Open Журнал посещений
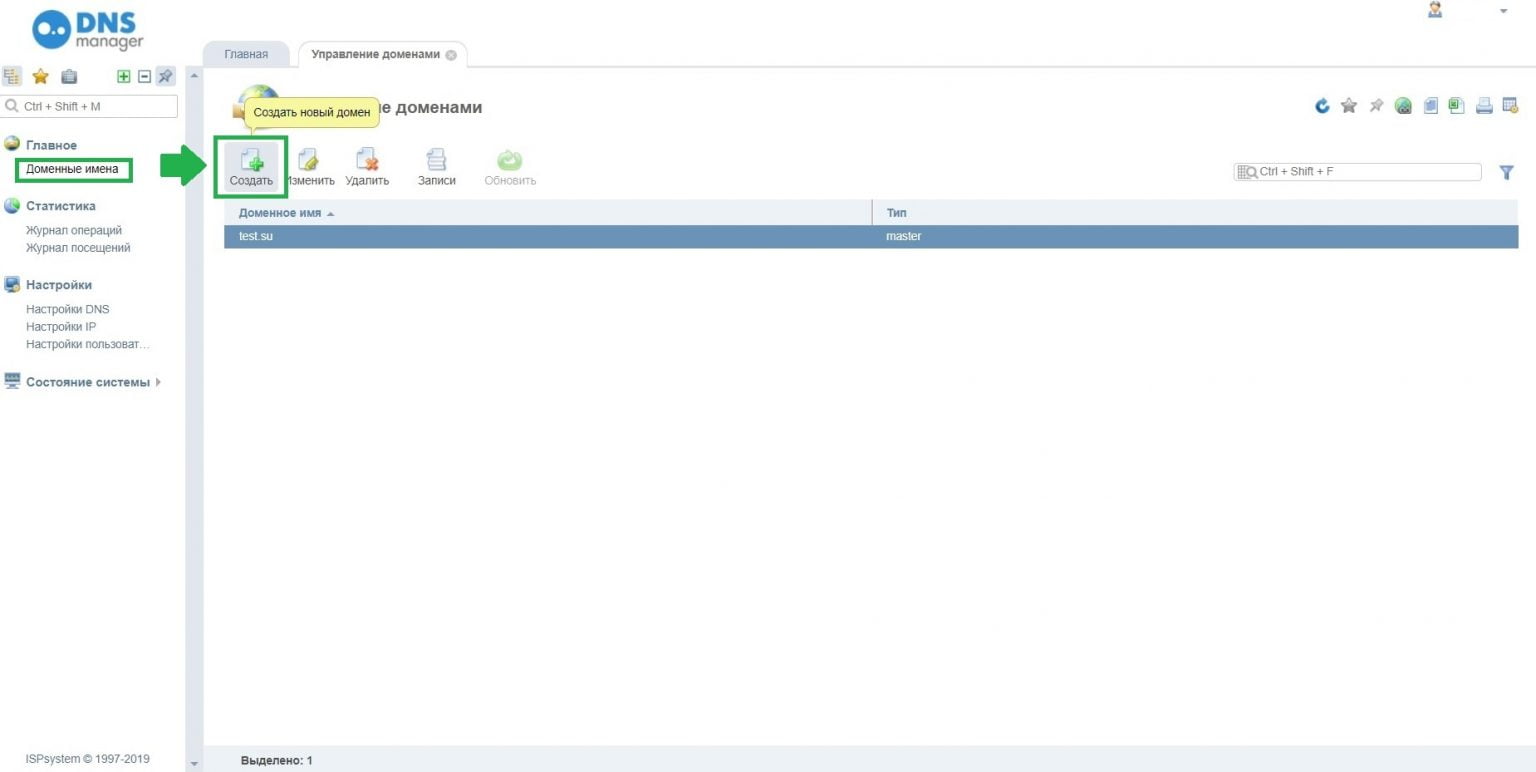Image resolution: width=1536 pixels, height=772 pixels. point(78,248)
